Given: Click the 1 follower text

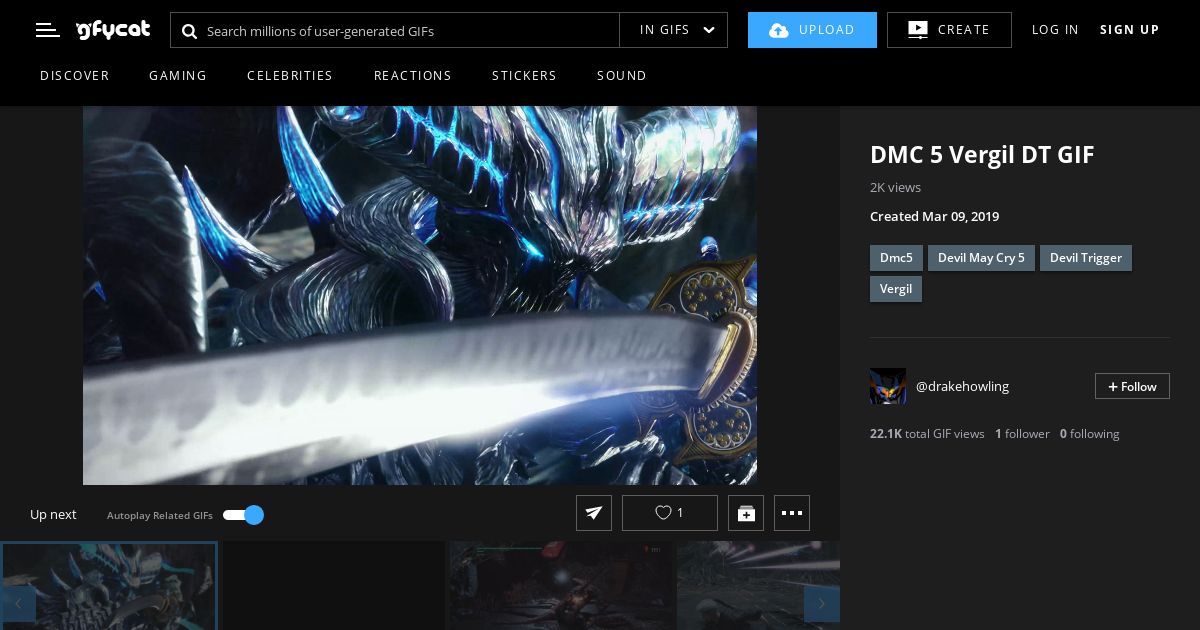Looking at the screenshot, I should (1022, 434).
